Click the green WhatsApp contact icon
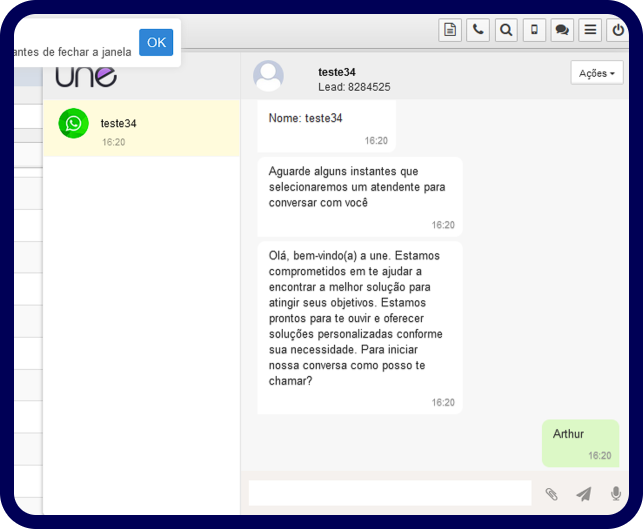The width and height of the screenshot is (643, 529). coord(74,123)
